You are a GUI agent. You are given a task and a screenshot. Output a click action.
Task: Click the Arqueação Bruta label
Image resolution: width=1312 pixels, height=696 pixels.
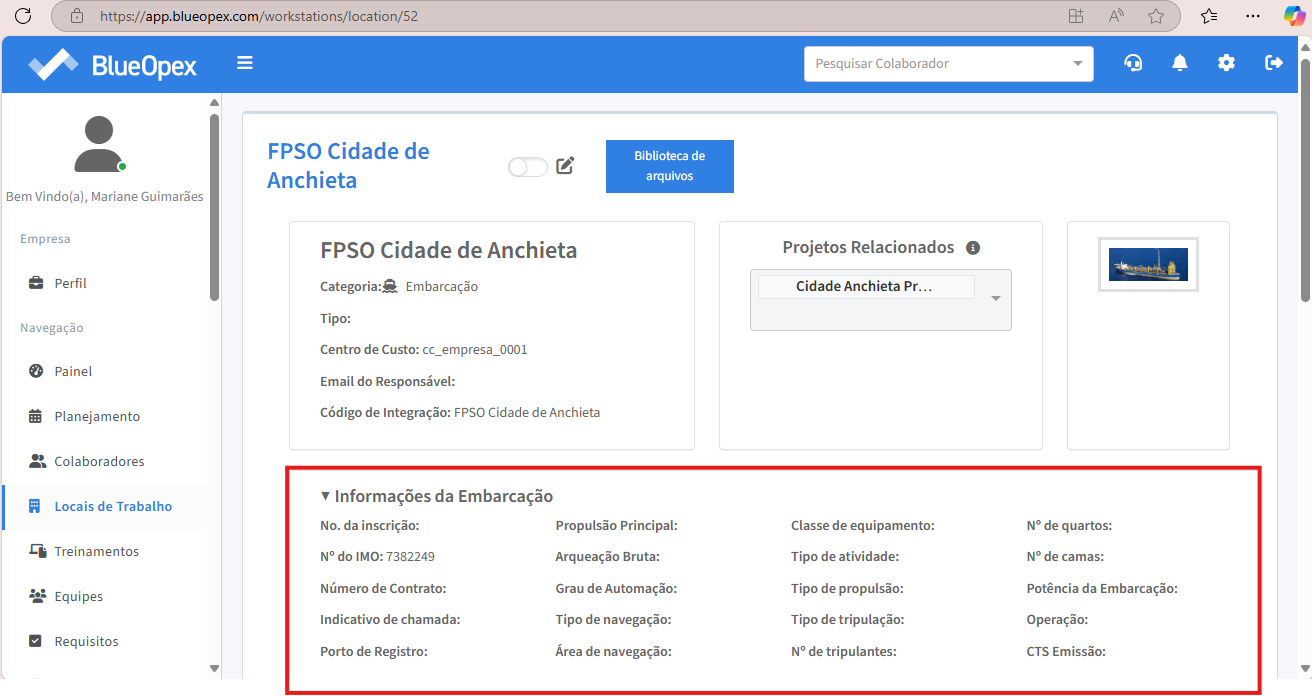tap(608, 556)
